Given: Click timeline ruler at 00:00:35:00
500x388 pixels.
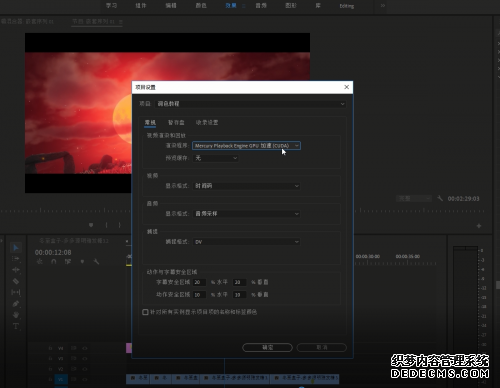Looking at the screenshot, I should pos(408,256).
